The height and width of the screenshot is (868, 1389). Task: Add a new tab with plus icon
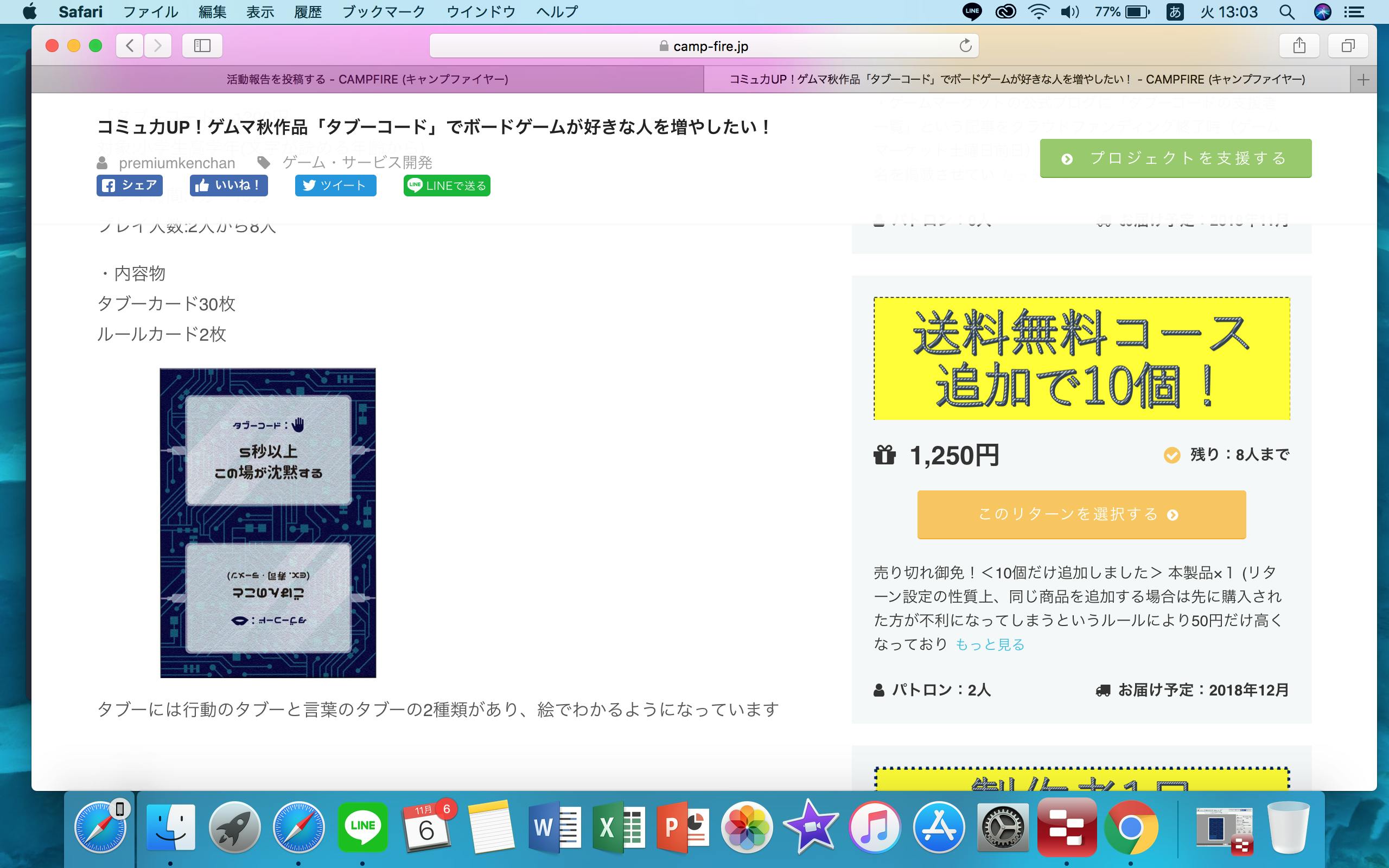1363,80
